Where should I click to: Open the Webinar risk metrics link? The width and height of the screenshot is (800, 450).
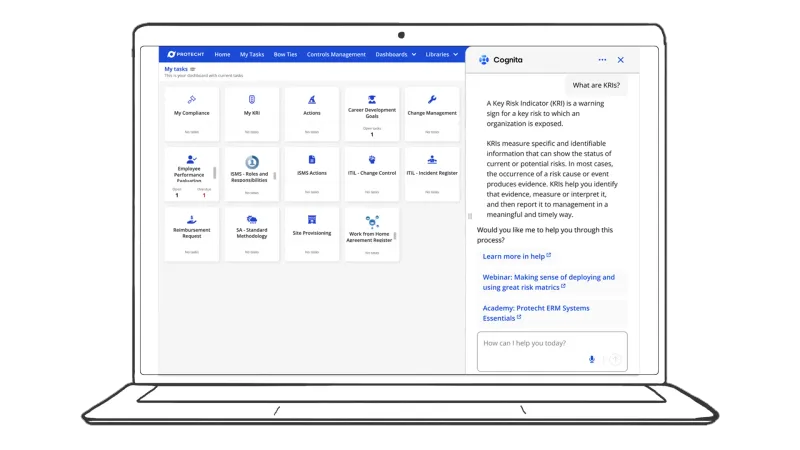click(548, 282)
